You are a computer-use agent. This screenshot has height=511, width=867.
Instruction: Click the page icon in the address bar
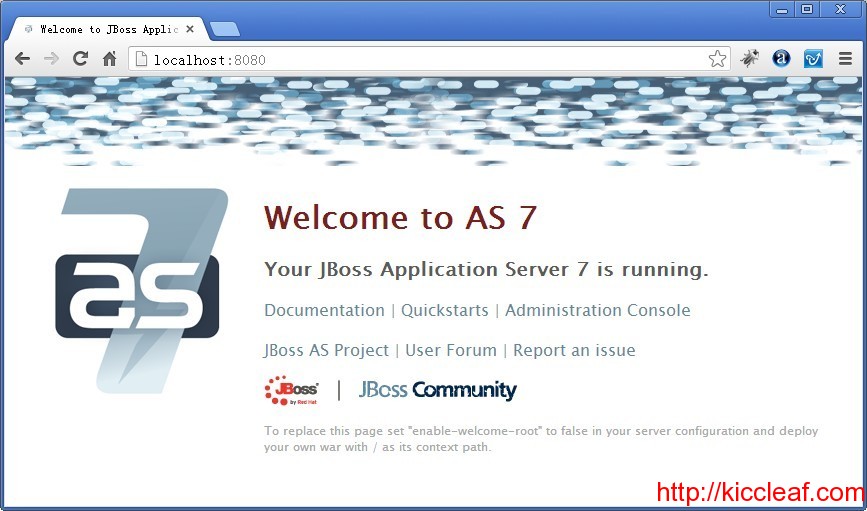click(141, 59)
